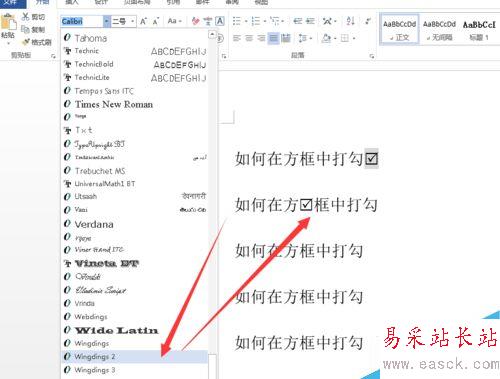Viewport: 500px width, 379px height.
Task: Open the paragraph settings dialog launcher
Action: coord(372,56)
